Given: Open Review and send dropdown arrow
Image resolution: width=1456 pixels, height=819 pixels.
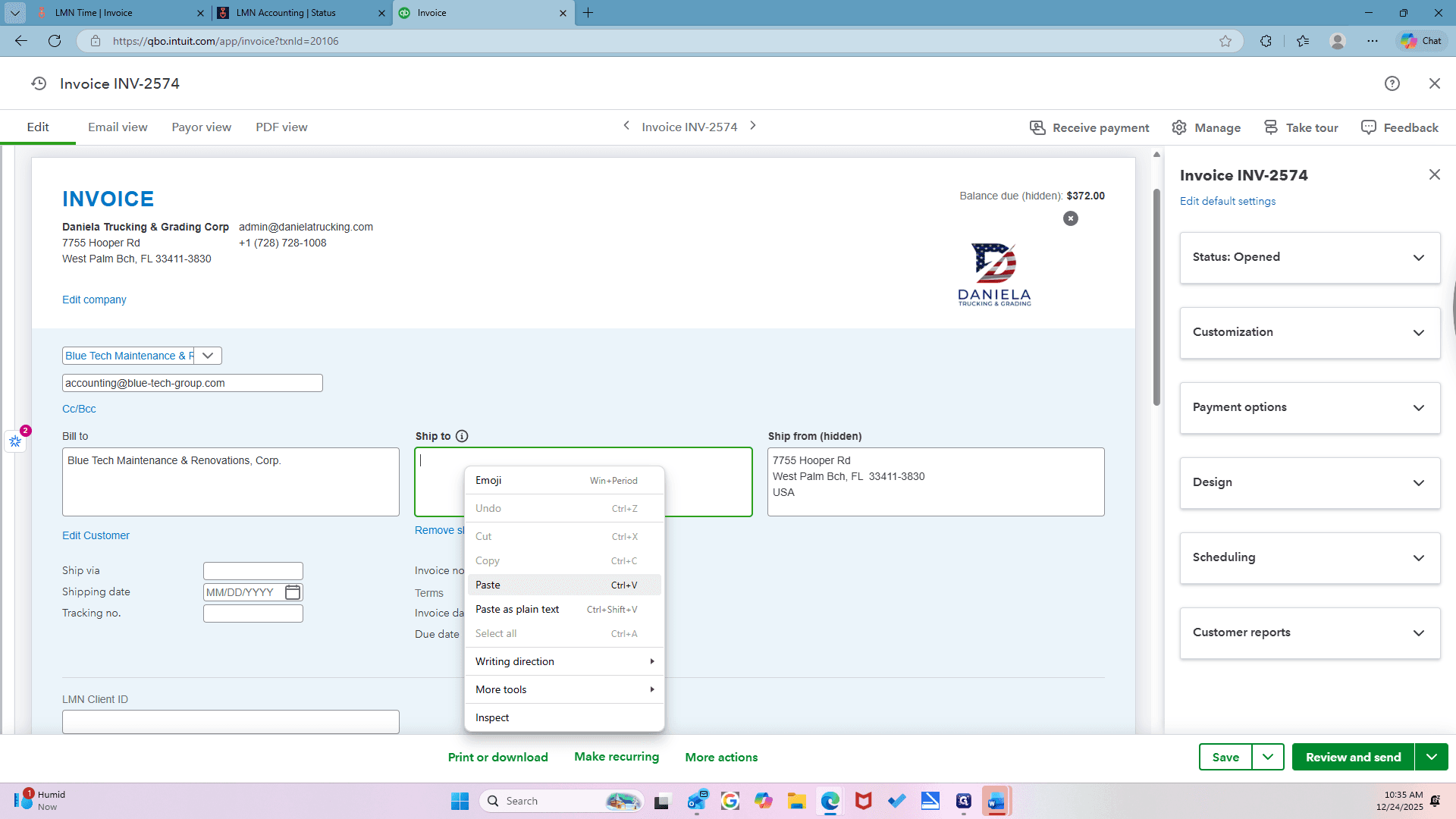Looking at the screenshot, I should 1432,757.
